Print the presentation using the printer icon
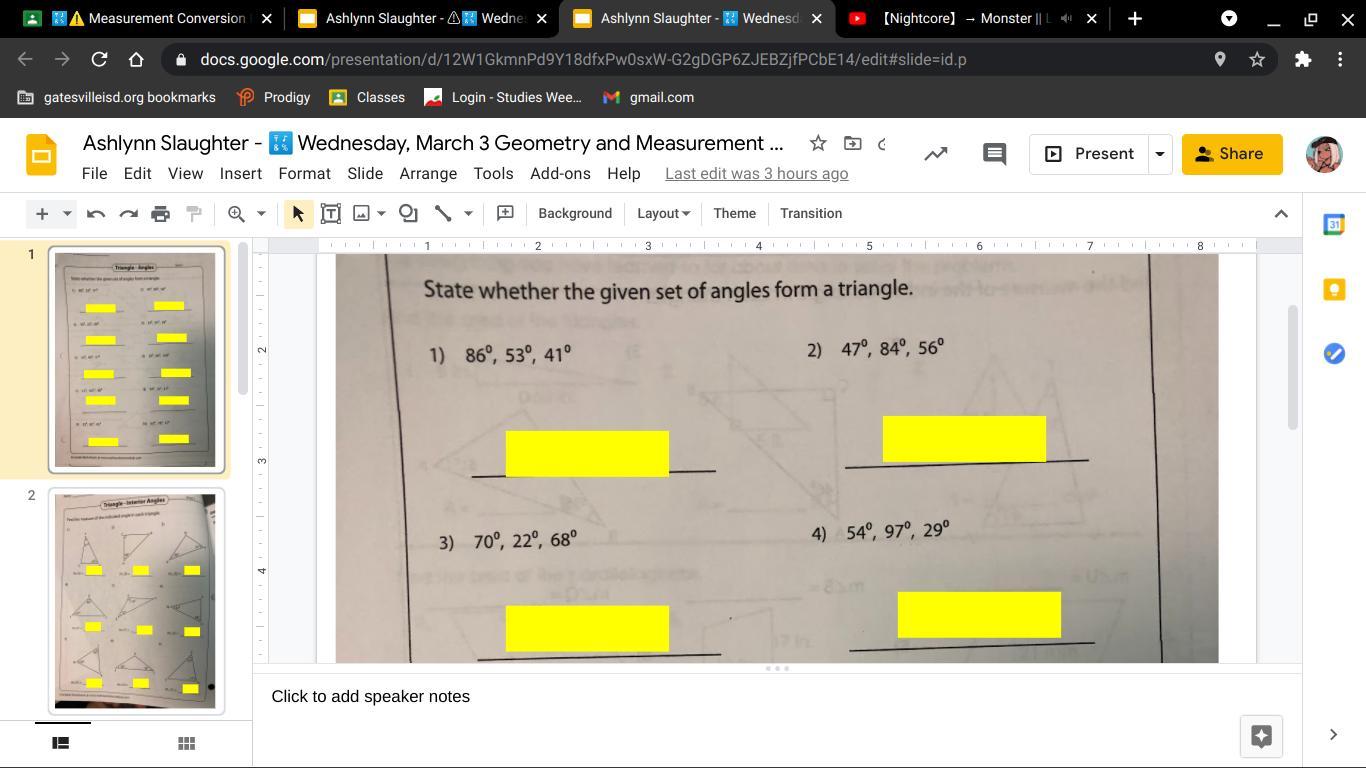The width and height of the screenshot is (1366, 768). pyautogui.click(x=160, y=214)
